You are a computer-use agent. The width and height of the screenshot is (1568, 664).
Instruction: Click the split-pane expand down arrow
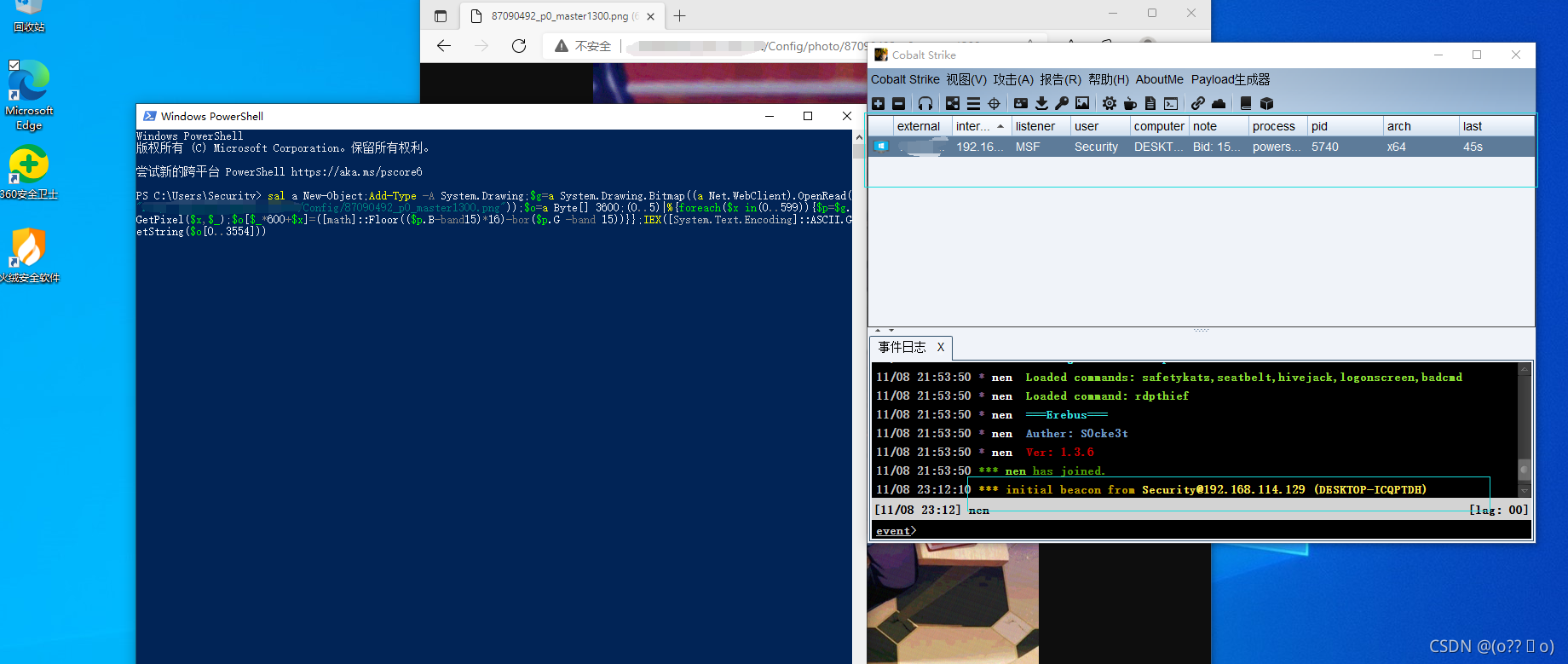pos(891,330)
